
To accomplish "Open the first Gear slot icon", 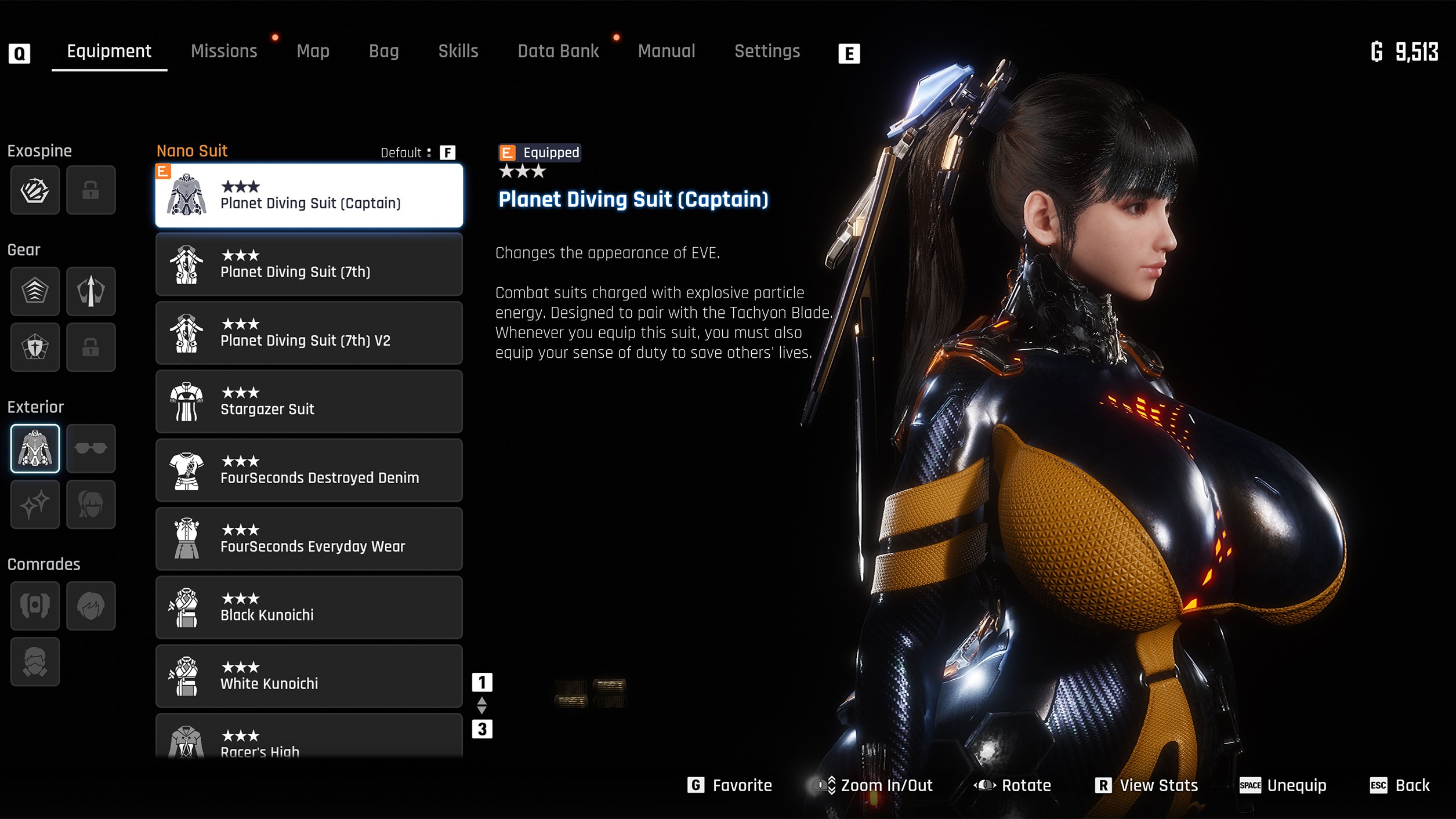I will pos(35,291).
